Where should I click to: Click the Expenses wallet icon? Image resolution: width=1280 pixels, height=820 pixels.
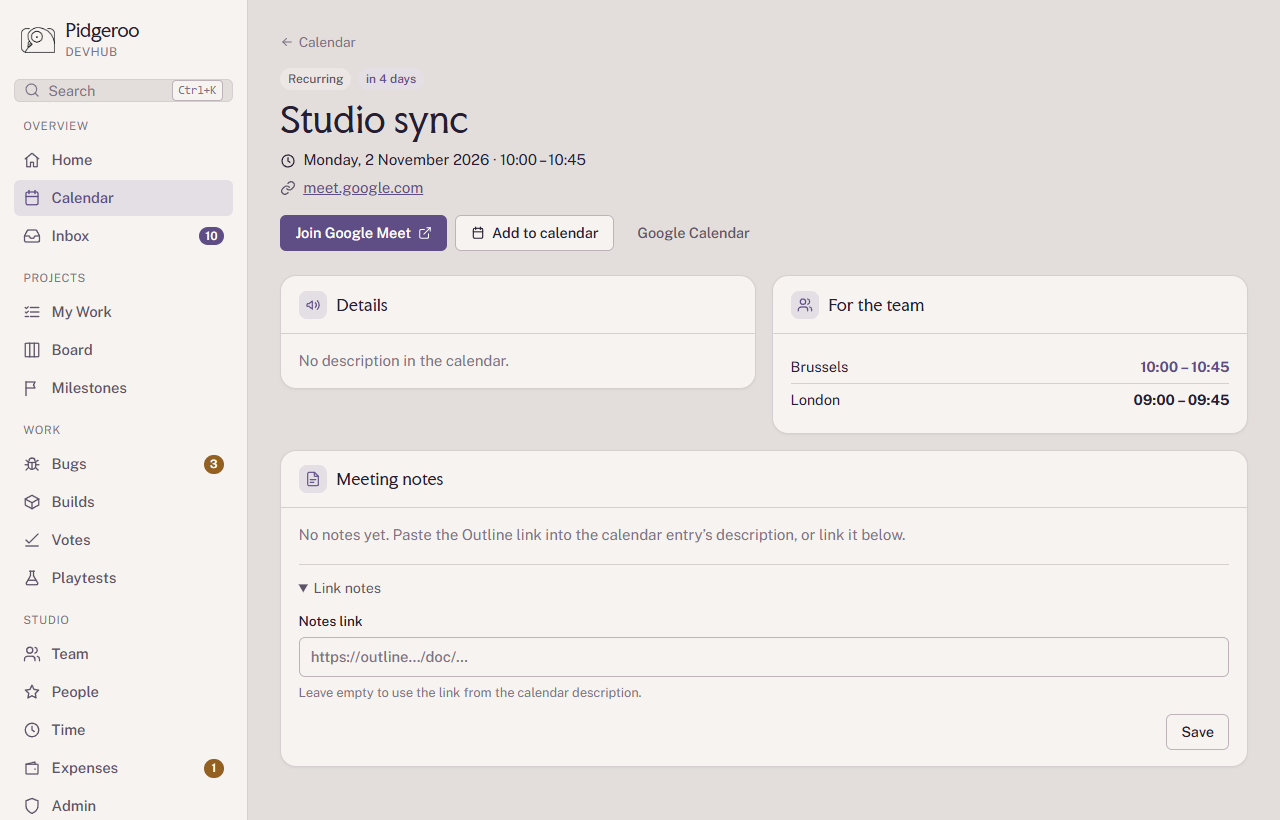pyautogui.click(x=32, y=768)
